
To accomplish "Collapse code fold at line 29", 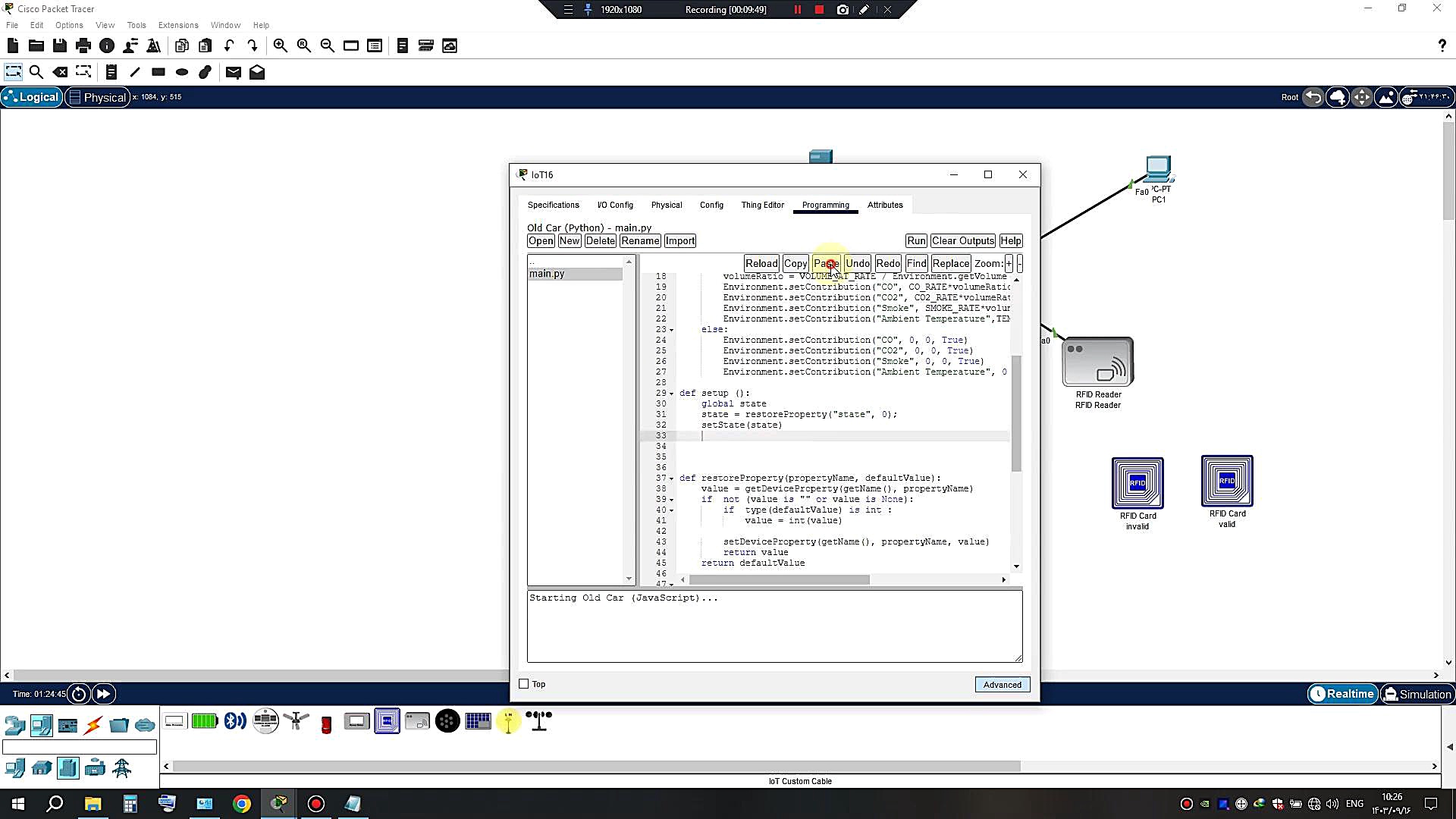I will pos(671,394).
